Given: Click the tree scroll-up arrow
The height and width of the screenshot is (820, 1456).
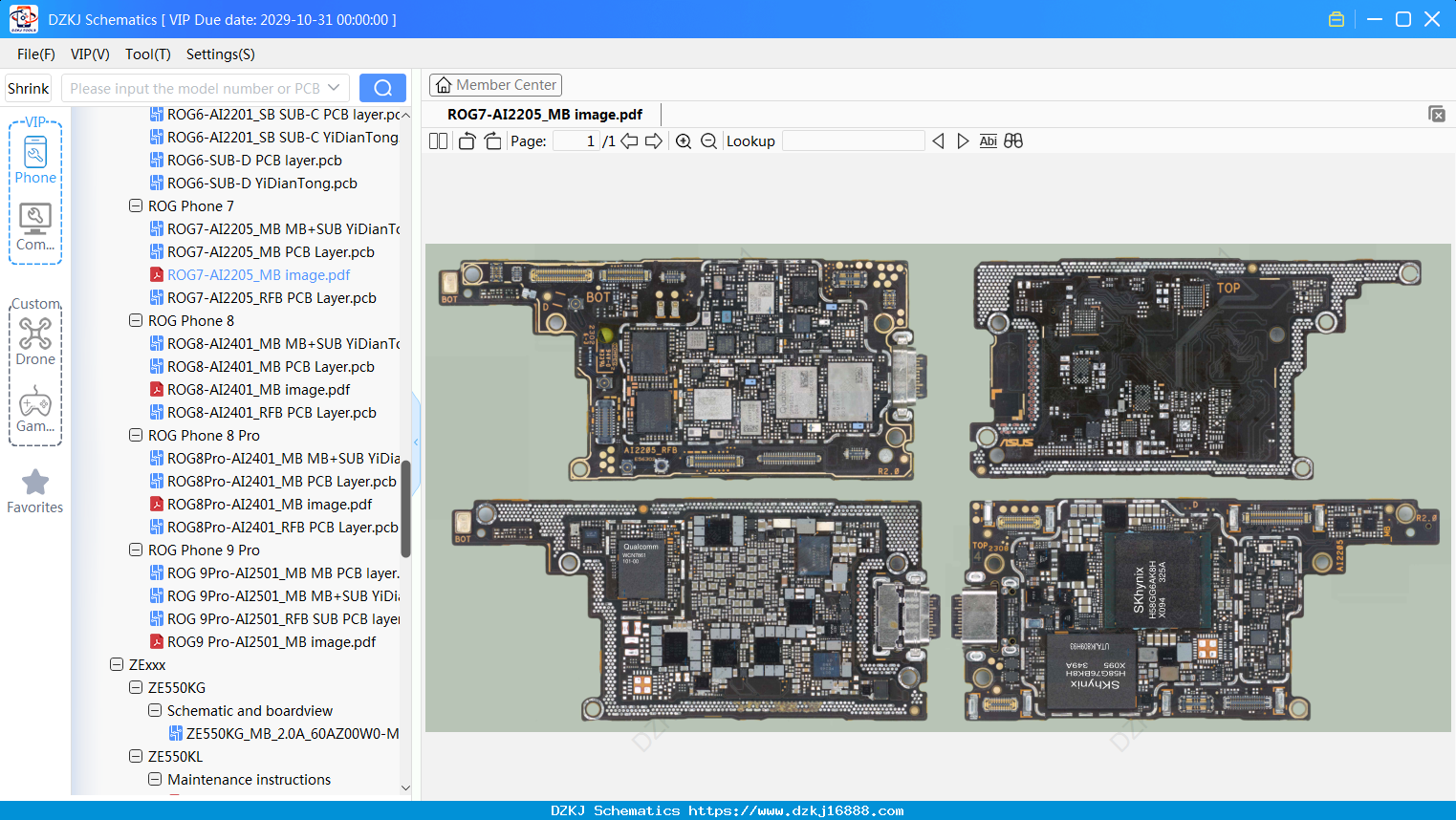Looking at the screenshot, I should pos(405,115).
